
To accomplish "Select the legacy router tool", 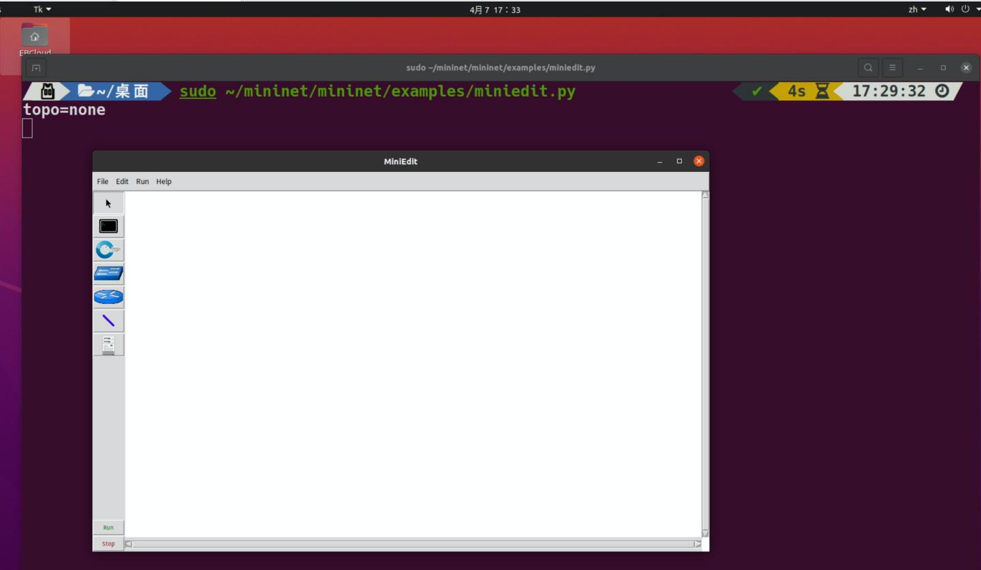I will (x=108, y=297).
